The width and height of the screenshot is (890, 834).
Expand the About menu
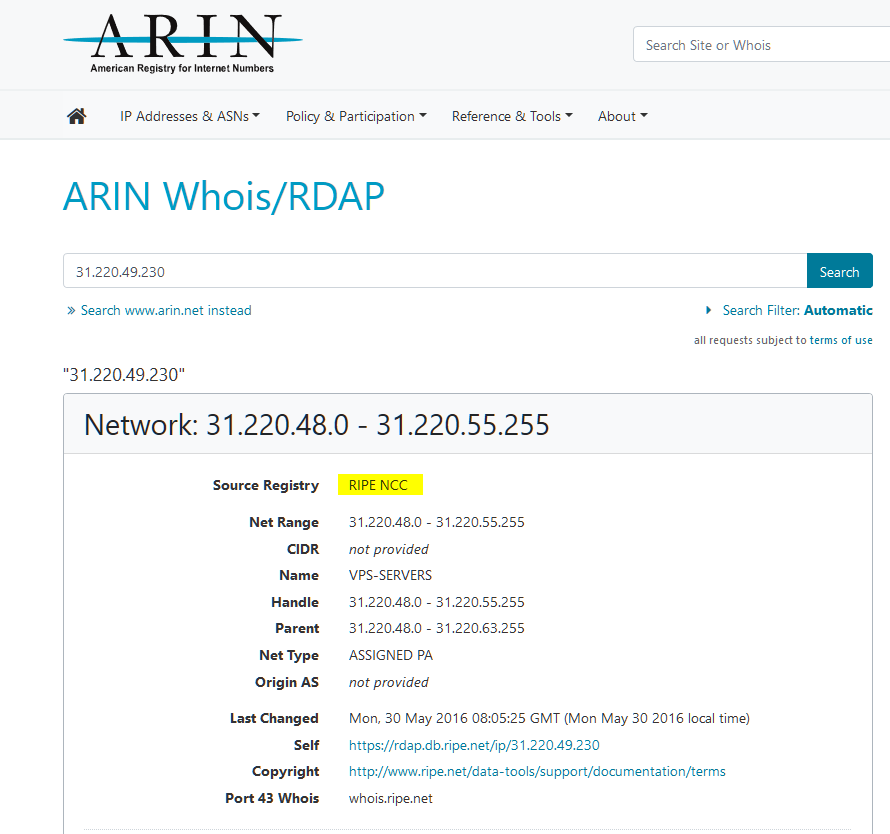622,116
